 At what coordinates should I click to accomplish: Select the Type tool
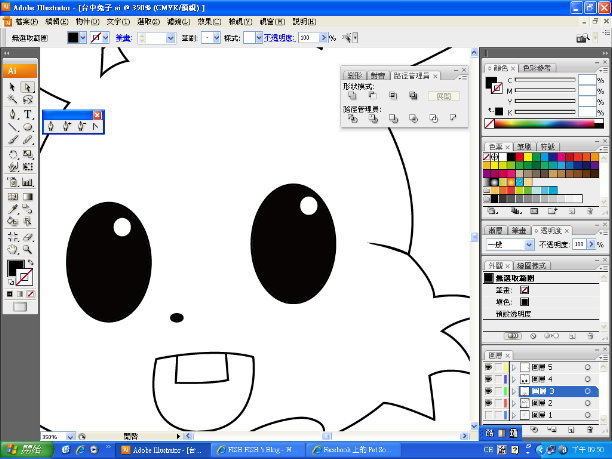[x=27, y=114]
